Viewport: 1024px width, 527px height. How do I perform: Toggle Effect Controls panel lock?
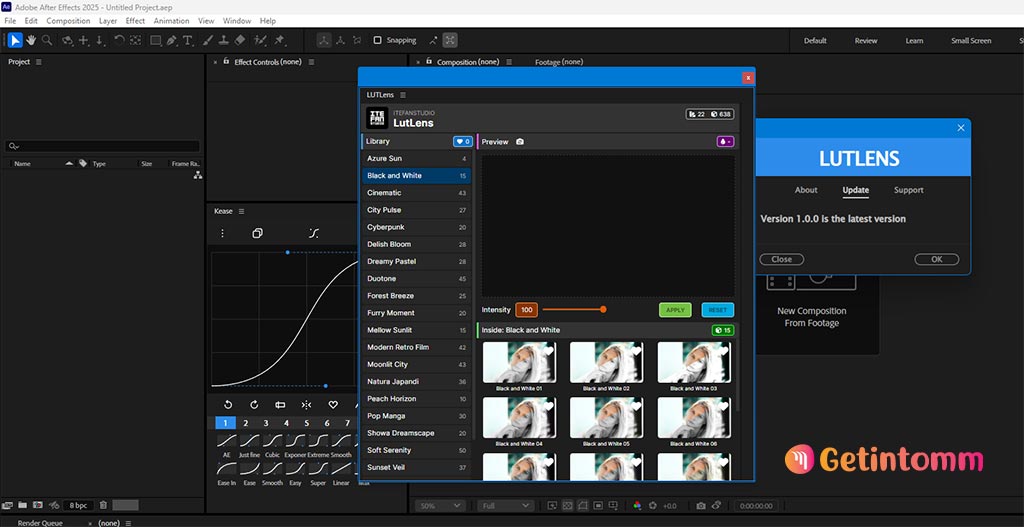click(227, 61)
